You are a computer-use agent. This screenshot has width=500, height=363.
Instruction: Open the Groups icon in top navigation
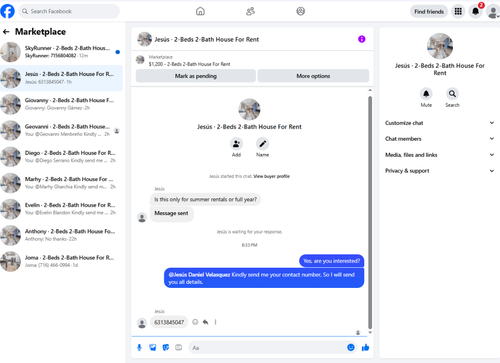301,11
